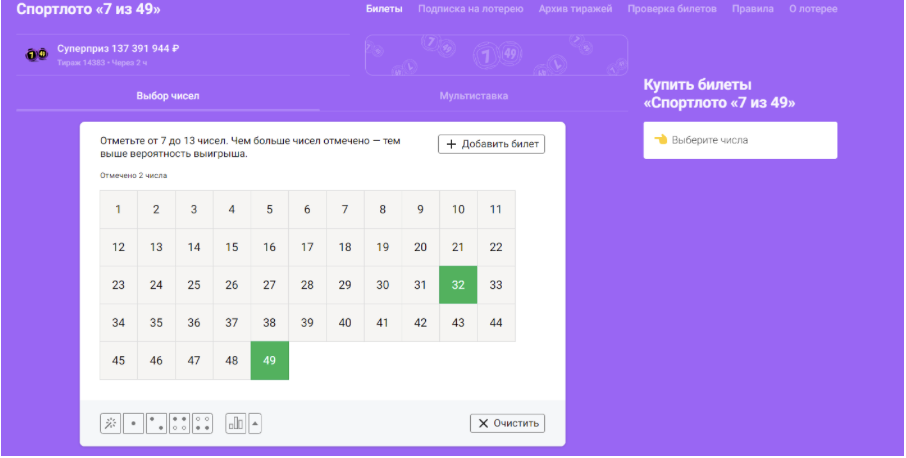Switch to the Мультиставка tab
The width and height of the screenshot is (906, 458).
(473, 96)
